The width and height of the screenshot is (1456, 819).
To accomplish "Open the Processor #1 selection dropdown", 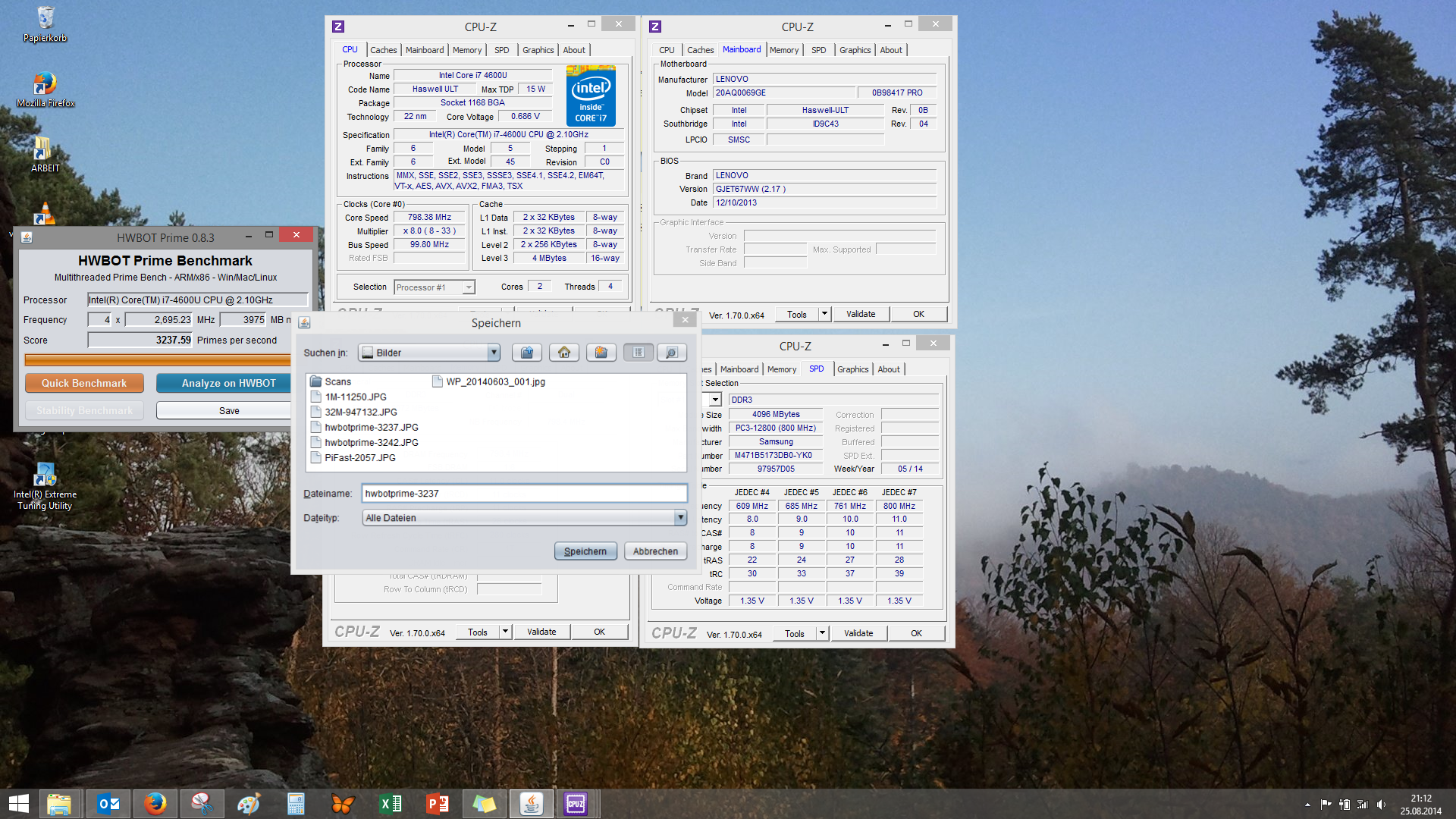I will pyautogui.click(x=469, y=287).
